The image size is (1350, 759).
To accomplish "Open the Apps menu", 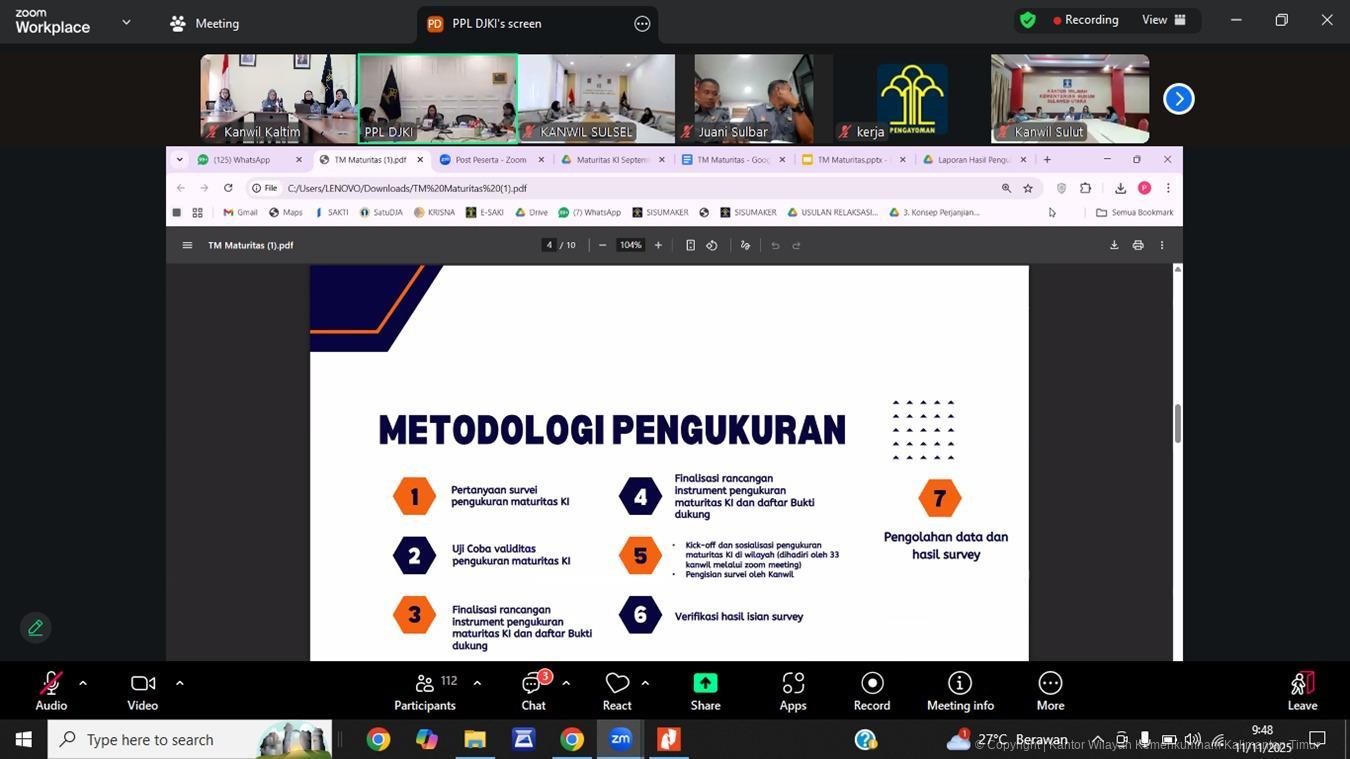I will click(x=793, y=691).
